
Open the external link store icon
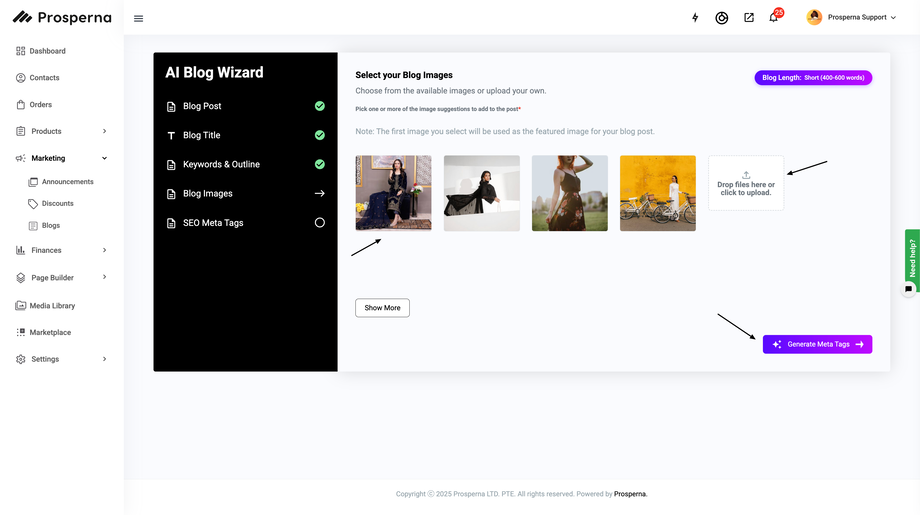(x=749, y=18)
